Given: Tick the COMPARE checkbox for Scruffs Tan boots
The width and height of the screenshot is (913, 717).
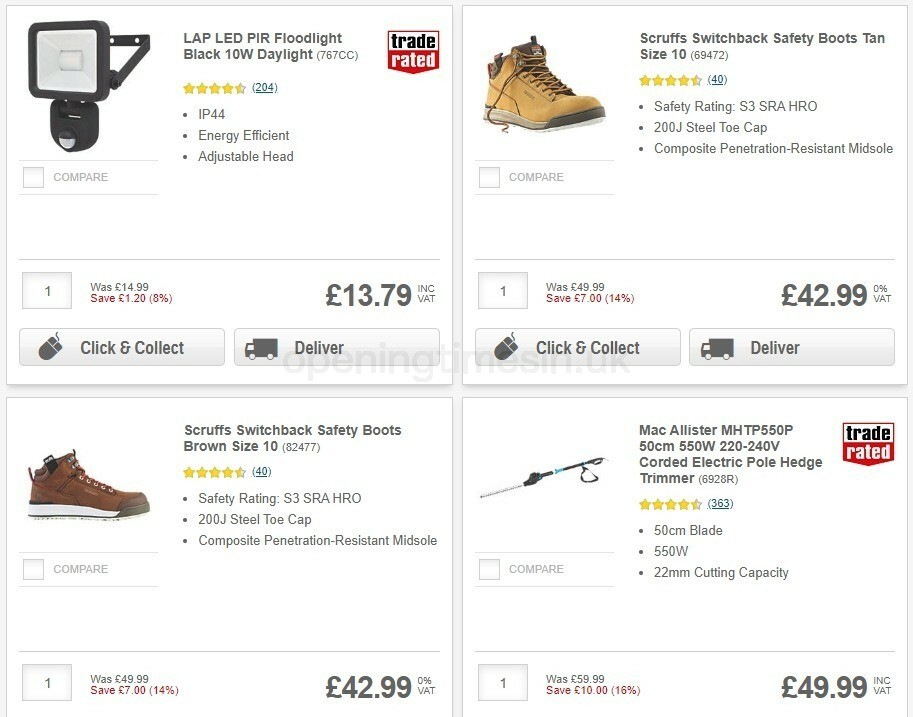Looking at the screenshot, I should click(488, 177).
